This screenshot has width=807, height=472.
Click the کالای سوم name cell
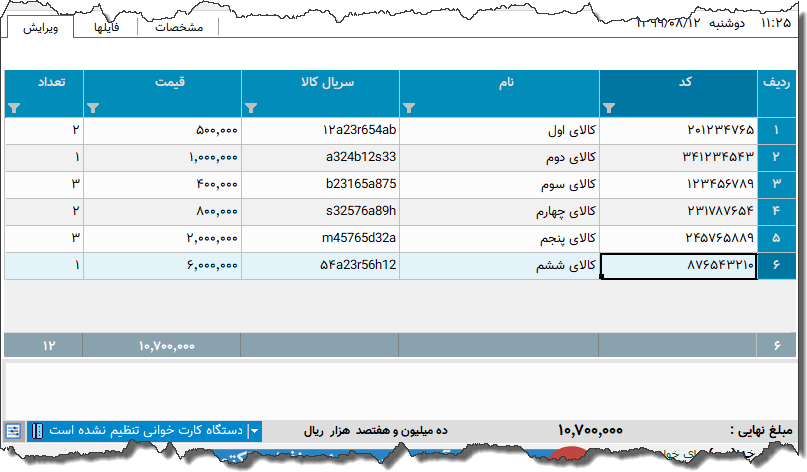coord(500,184)
